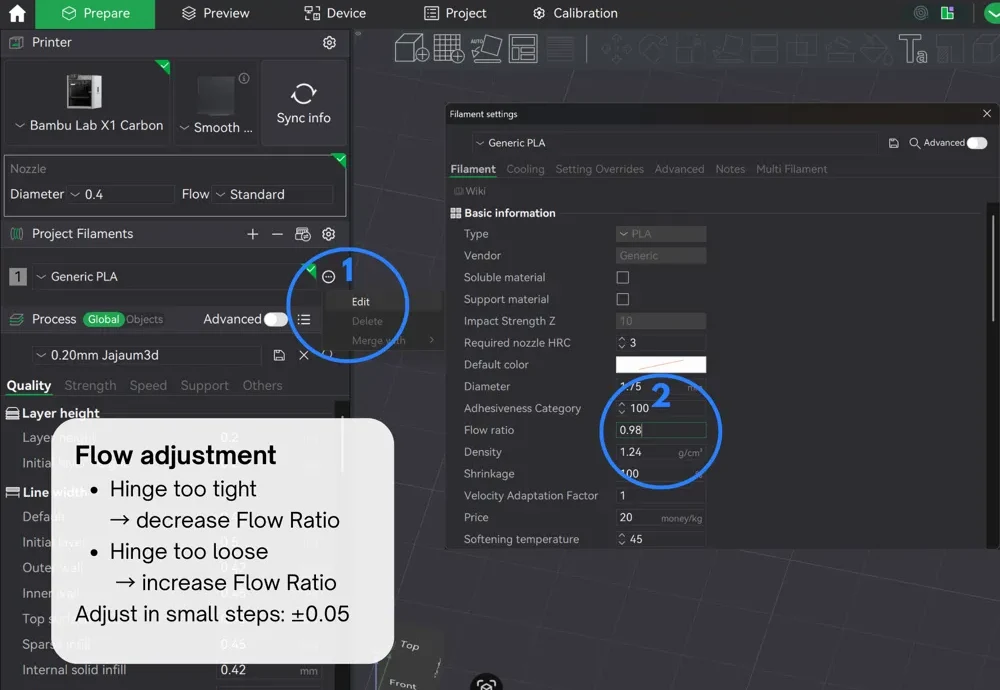The width and height of the screenshot is (1000, 690).
Task: Switch to the Cooling tab
Action: point(525,169)
